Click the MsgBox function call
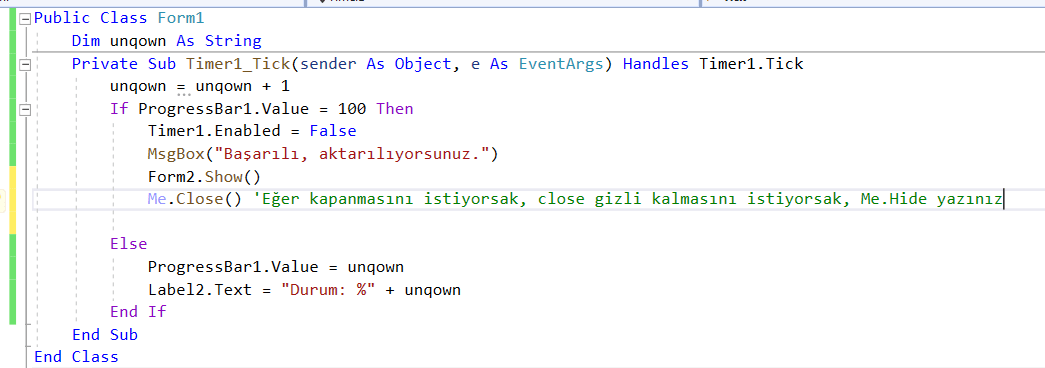1045x368 pixels. point(176,154)
